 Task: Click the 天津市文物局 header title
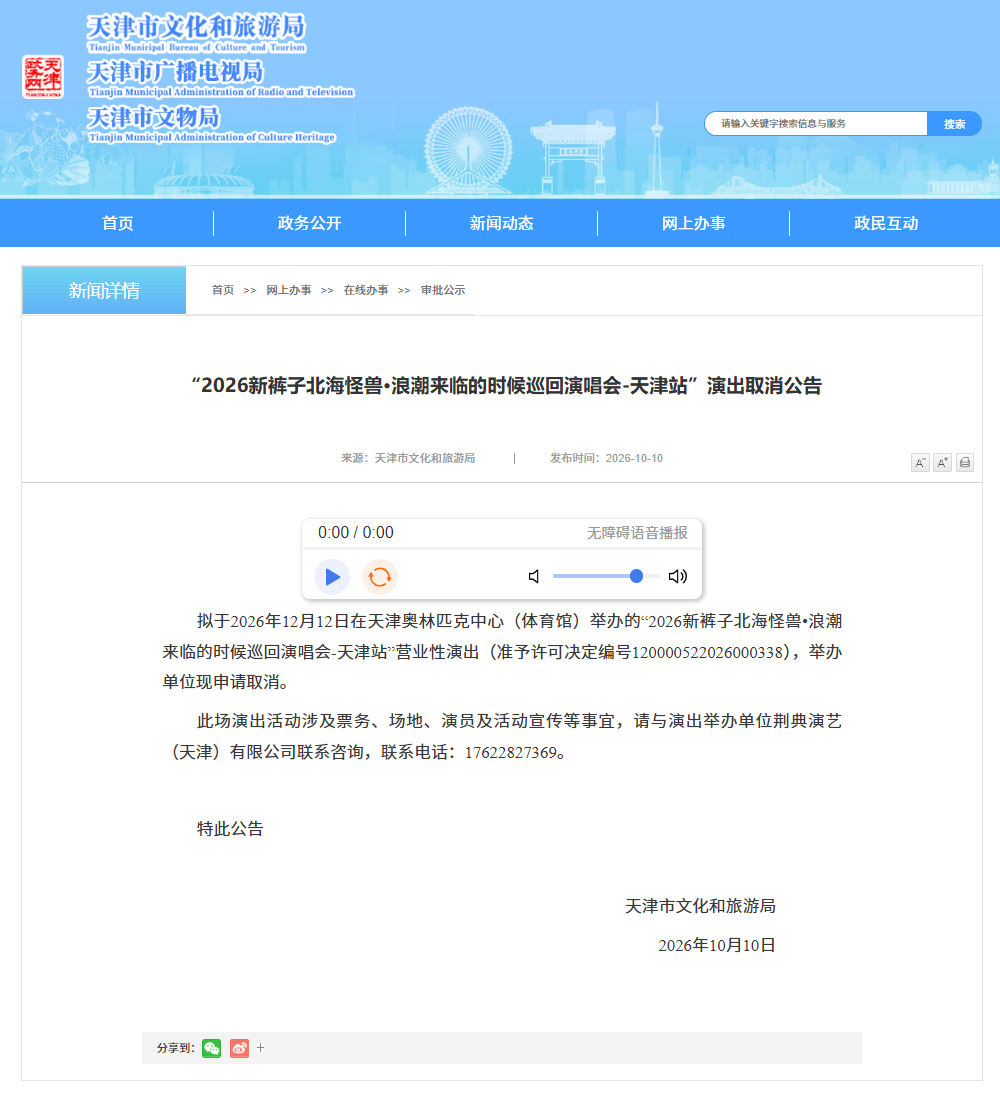click(x=153, y=117)
